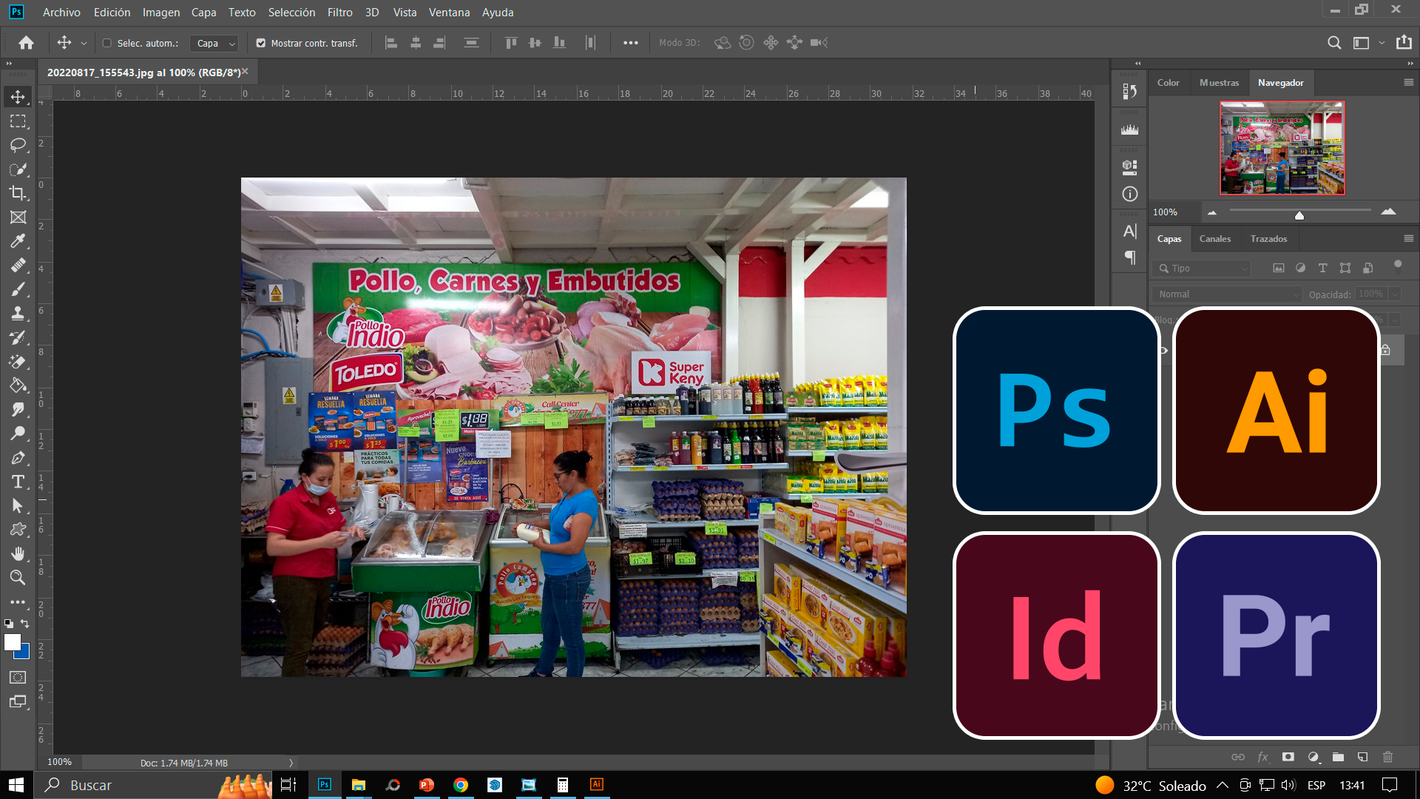
Task: Select the Quick Selection tool
Action: click(18, 169)
